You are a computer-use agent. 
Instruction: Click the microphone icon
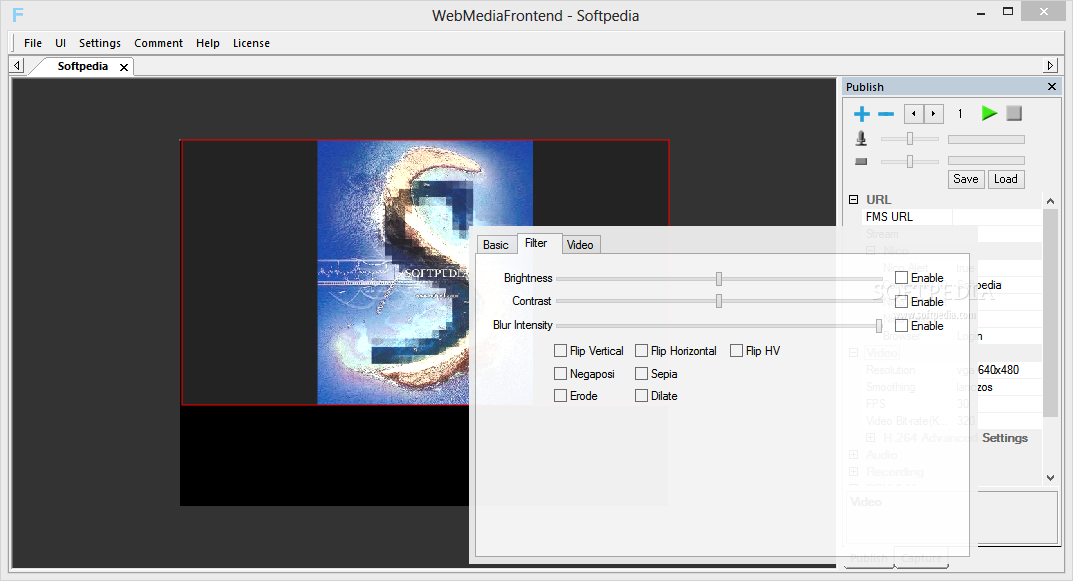[x=862, y=139]
